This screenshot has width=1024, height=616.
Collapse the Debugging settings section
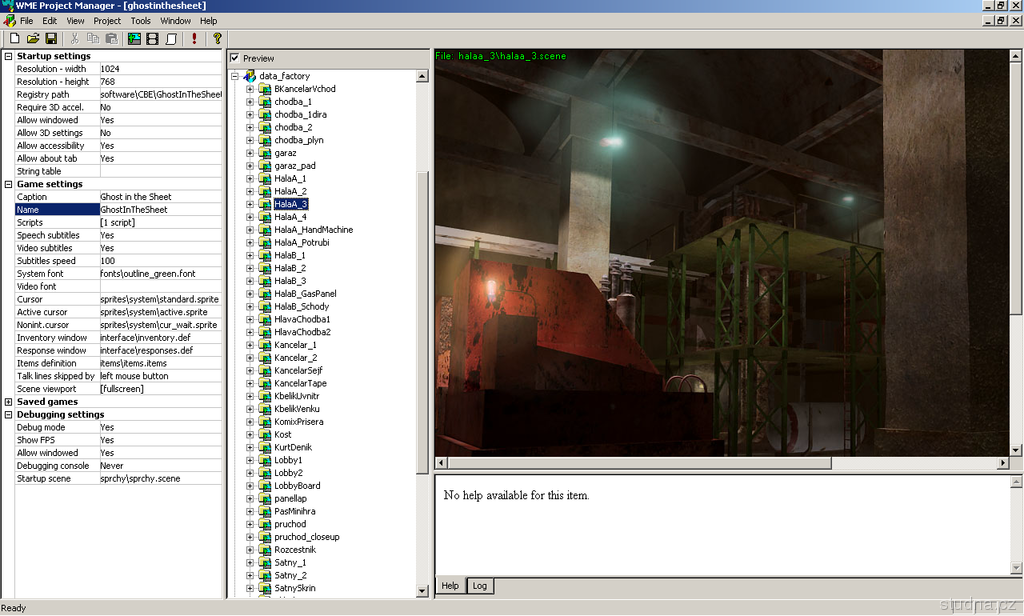pos(8,414)
